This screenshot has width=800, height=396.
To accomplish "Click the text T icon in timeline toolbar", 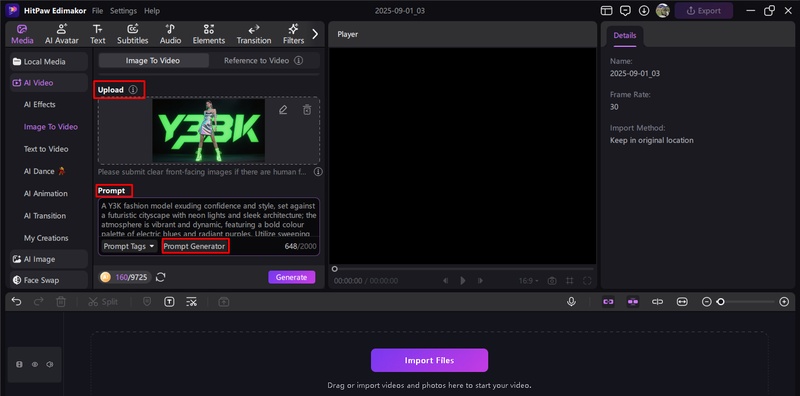I will pos(169,302).
